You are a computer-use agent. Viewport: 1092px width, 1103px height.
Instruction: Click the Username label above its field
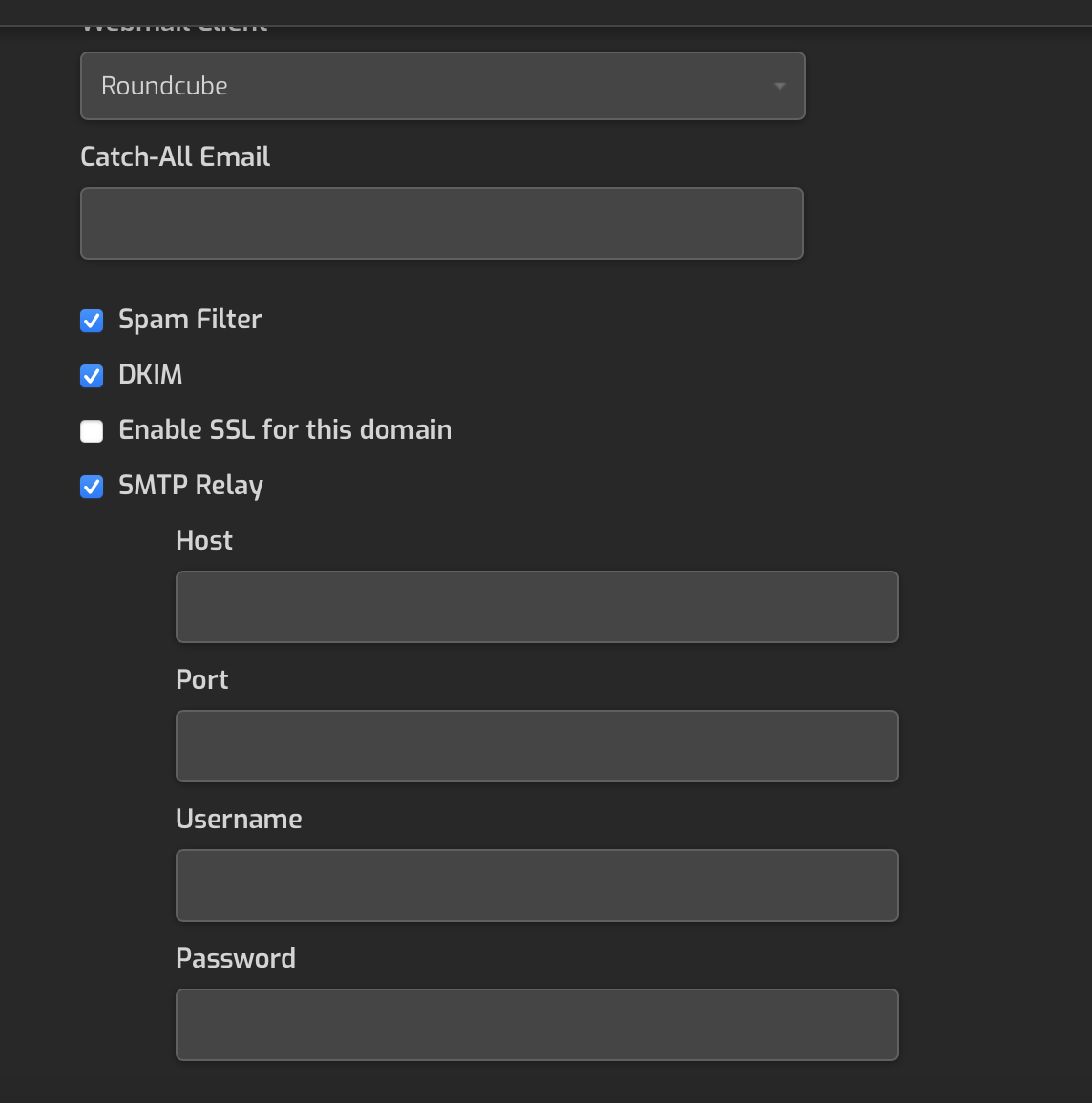[x=238, y=819]
